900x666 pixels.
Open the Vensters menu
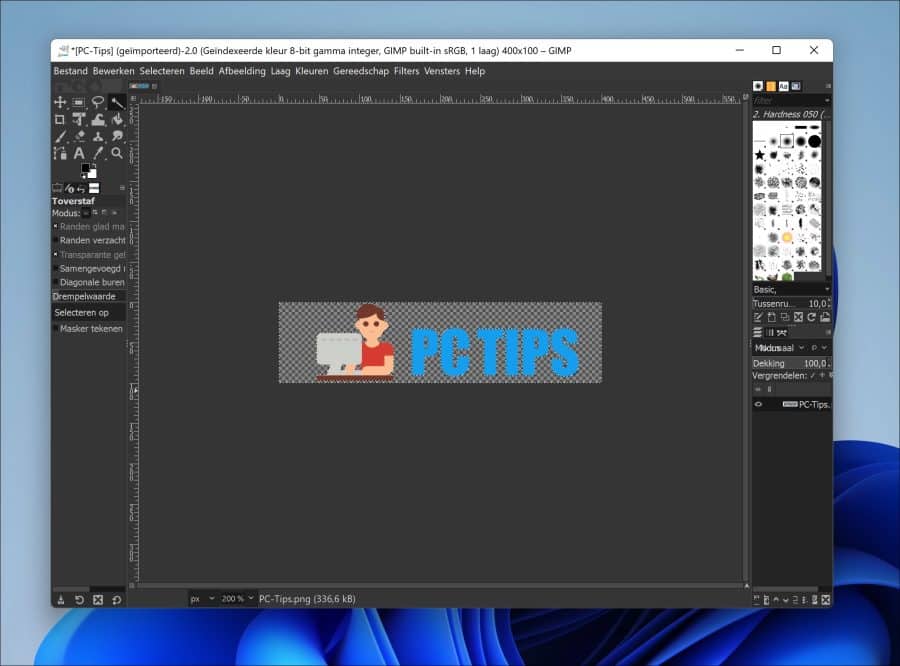click(x=442, y=71)
